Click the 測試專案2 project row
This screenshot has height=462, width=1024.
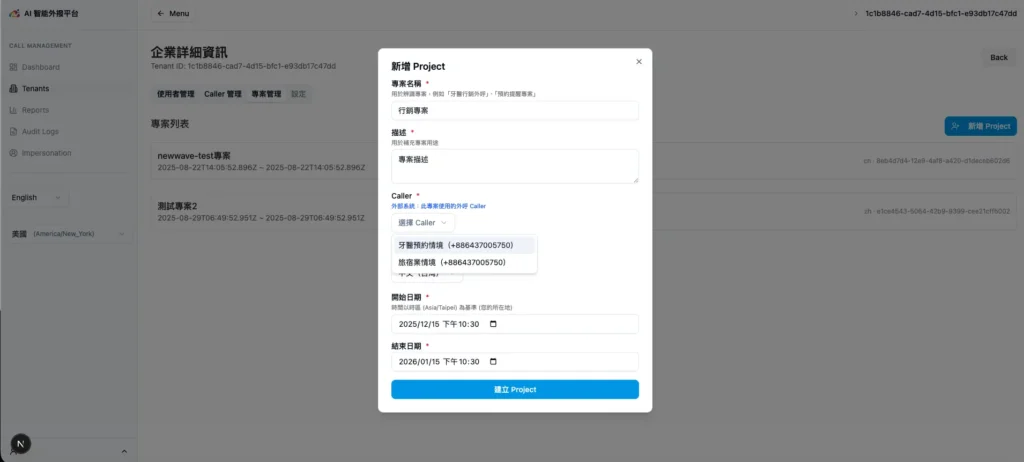tap(583, 212)
